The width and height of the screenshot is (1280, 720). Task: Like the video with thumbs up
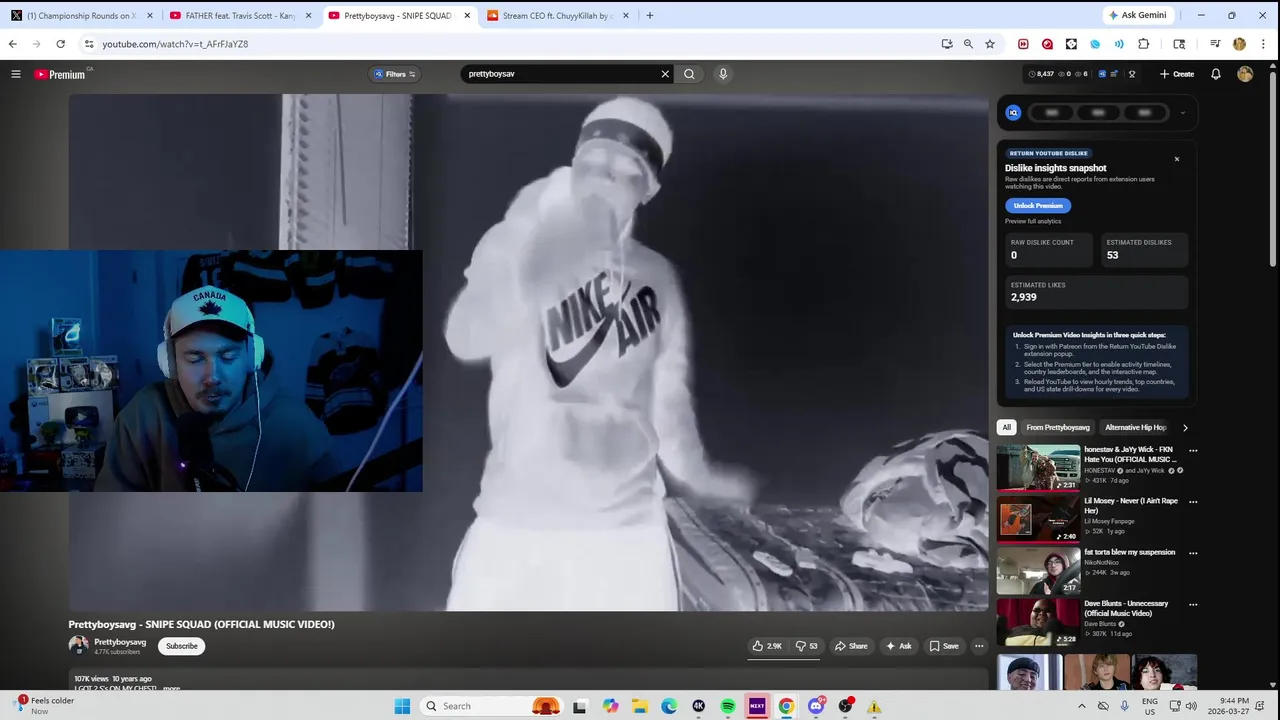coord(767,646)
